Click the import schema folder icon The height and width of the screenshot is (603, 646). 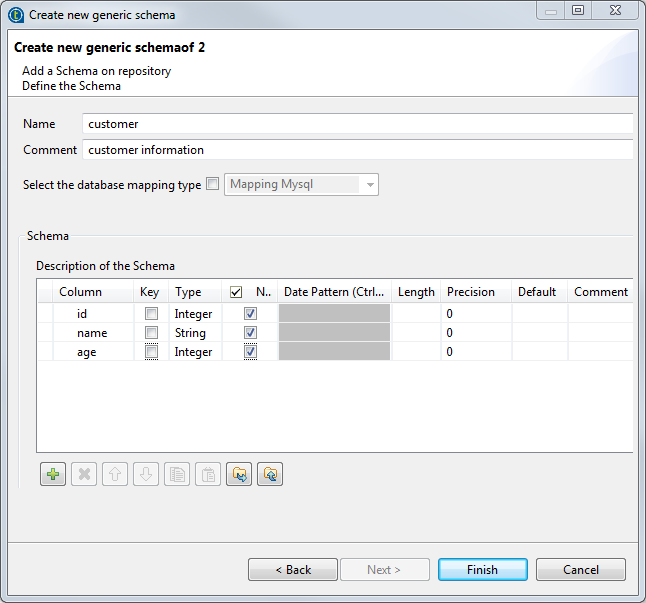pos(239,475)
